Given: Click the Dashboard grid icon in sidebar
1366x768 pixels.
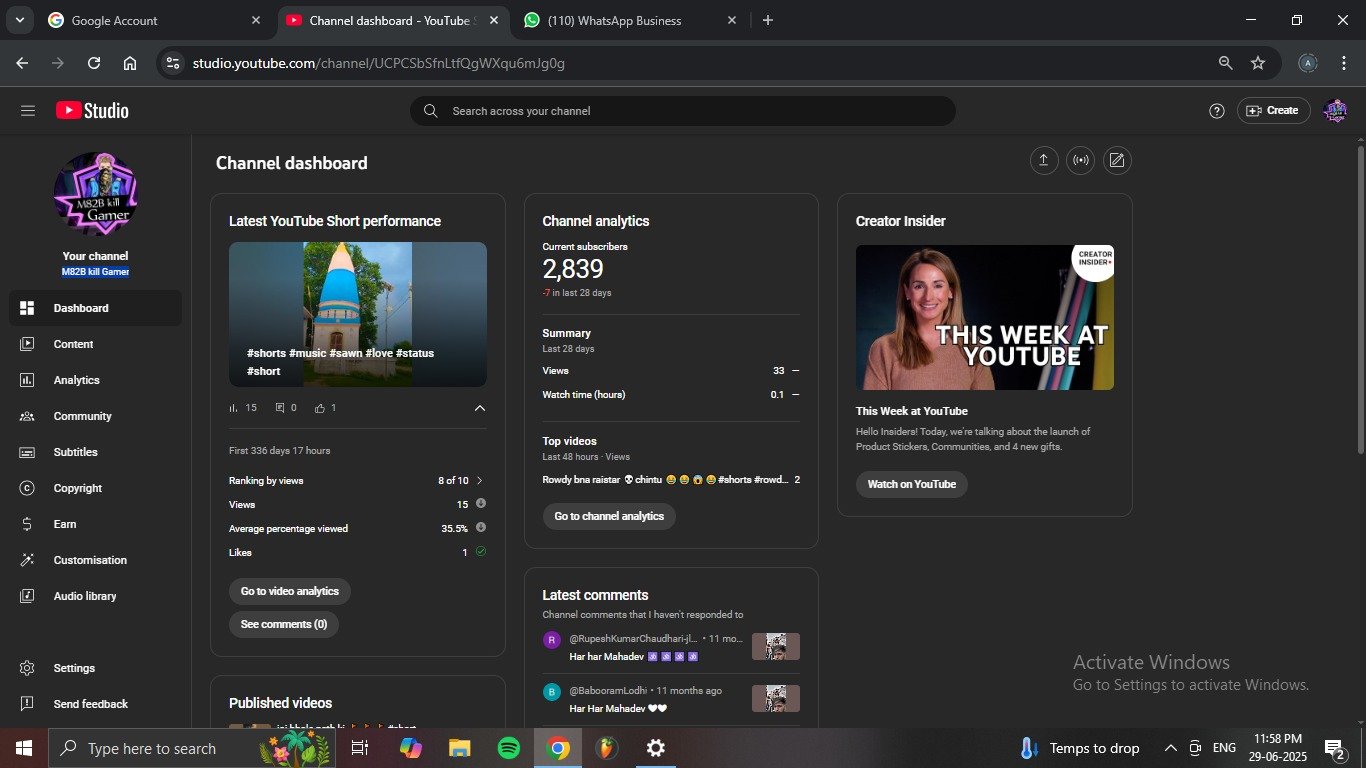Looking at the screenshot, I should tap(27, 308).
